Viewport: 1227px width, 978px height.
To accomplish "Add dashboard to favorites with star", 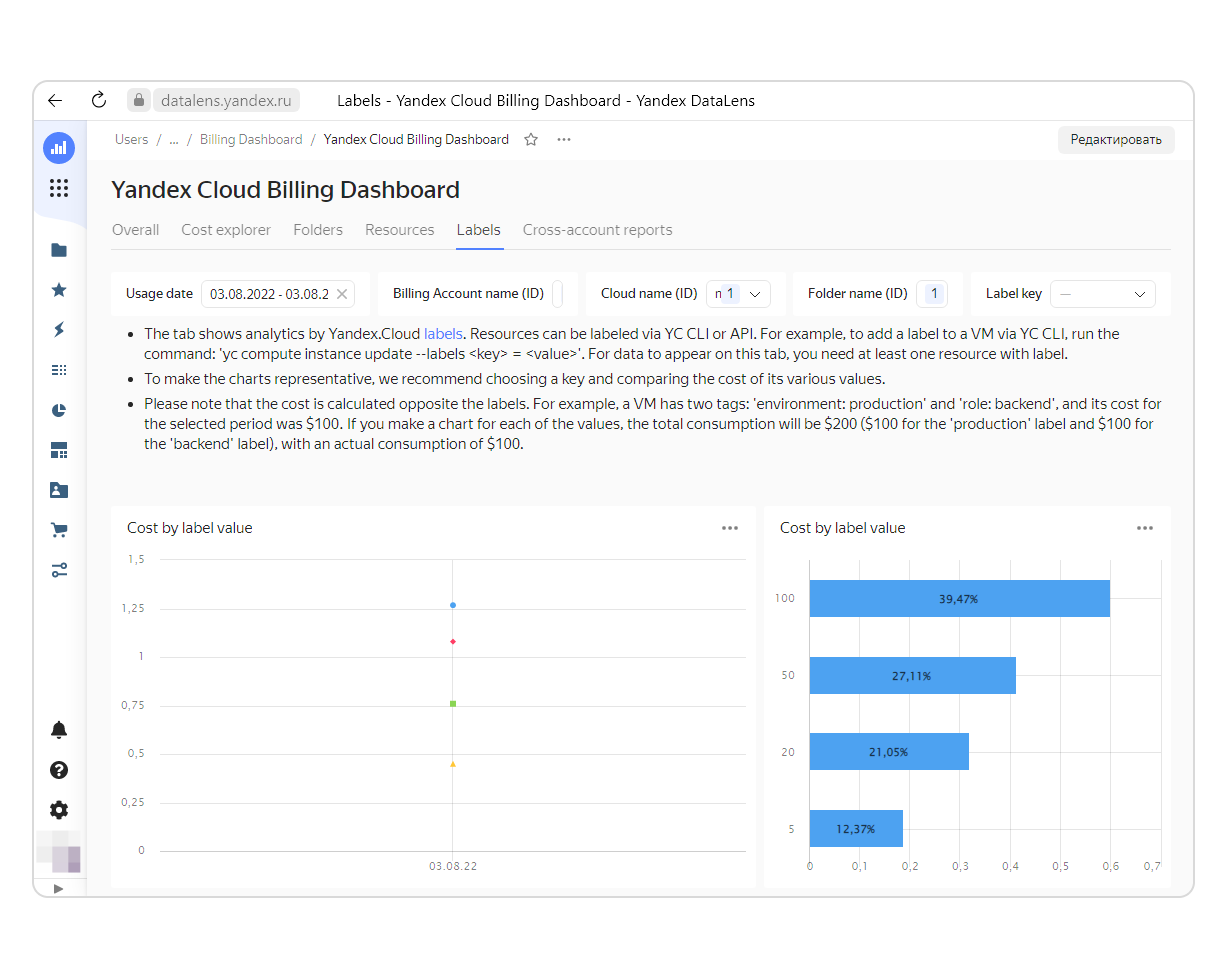I will coord(531,140).
